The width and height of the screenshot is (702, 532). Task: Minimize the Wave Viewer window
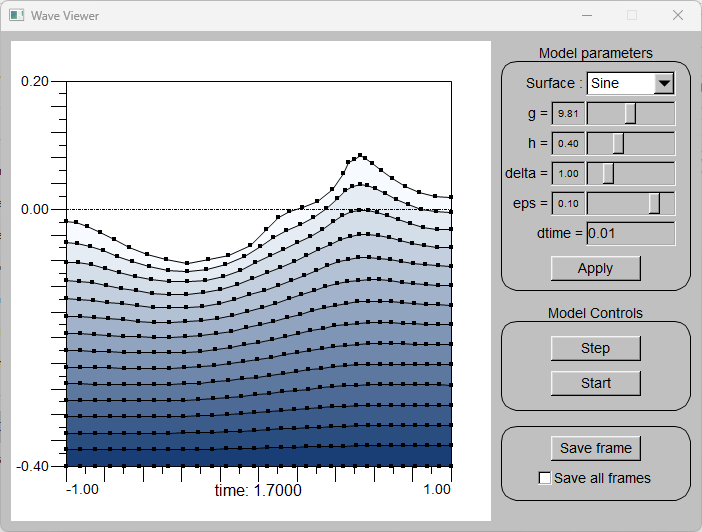(587, 15)
